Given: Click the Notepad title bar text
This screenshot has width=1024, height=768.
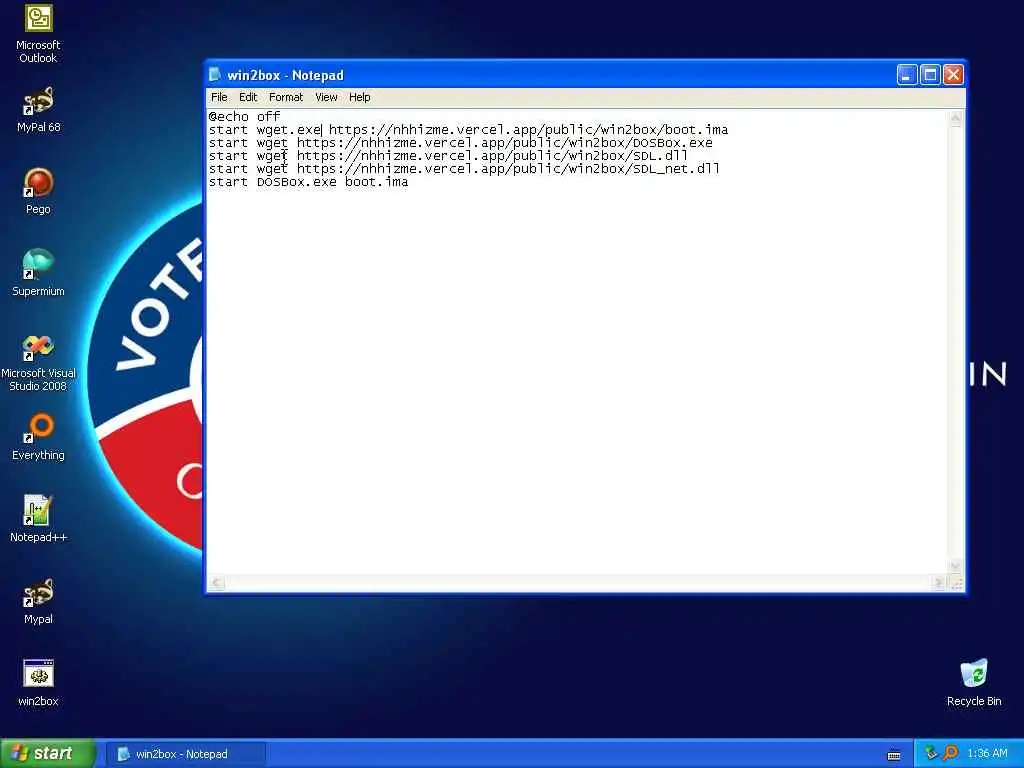Looking at the screenshot, I should point(285,75).
